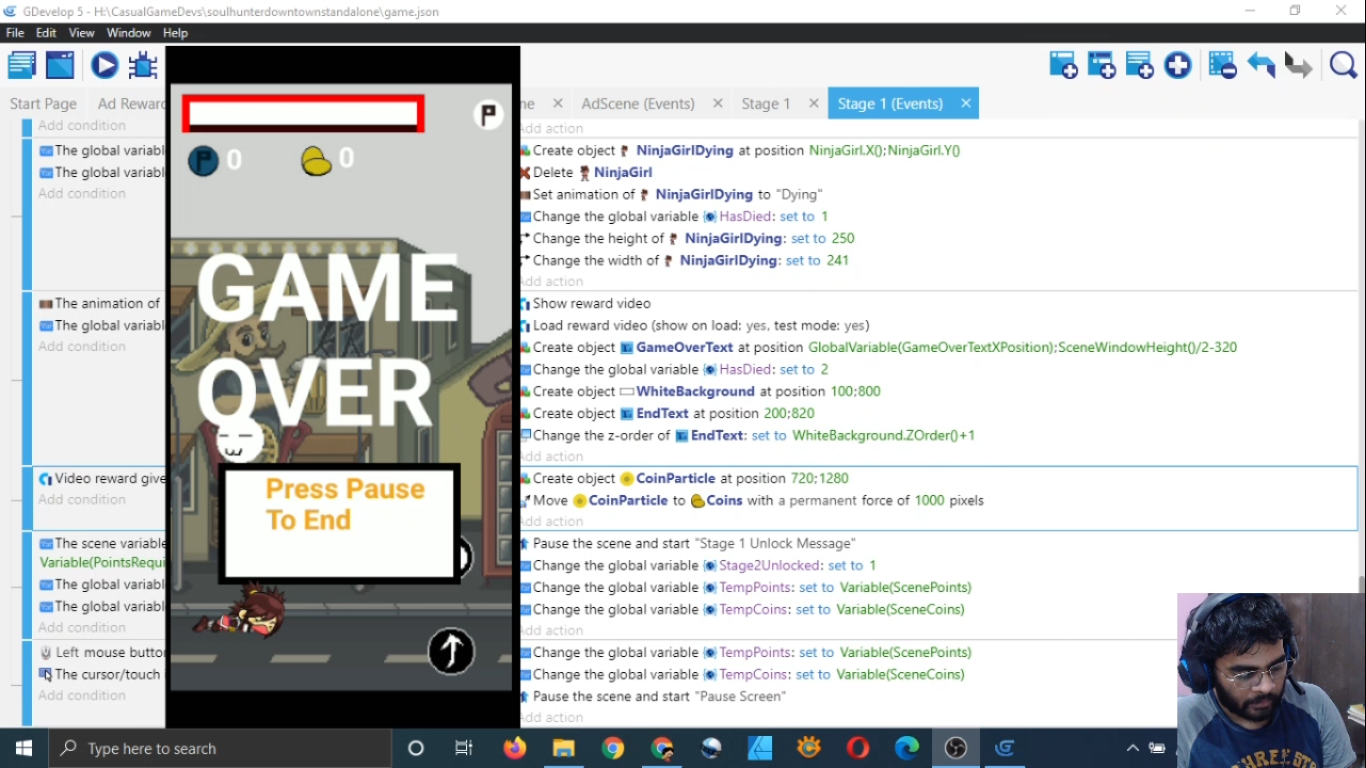Click the red health bar in preview
Screen dimensions: 1366x768
coord(303,114)
